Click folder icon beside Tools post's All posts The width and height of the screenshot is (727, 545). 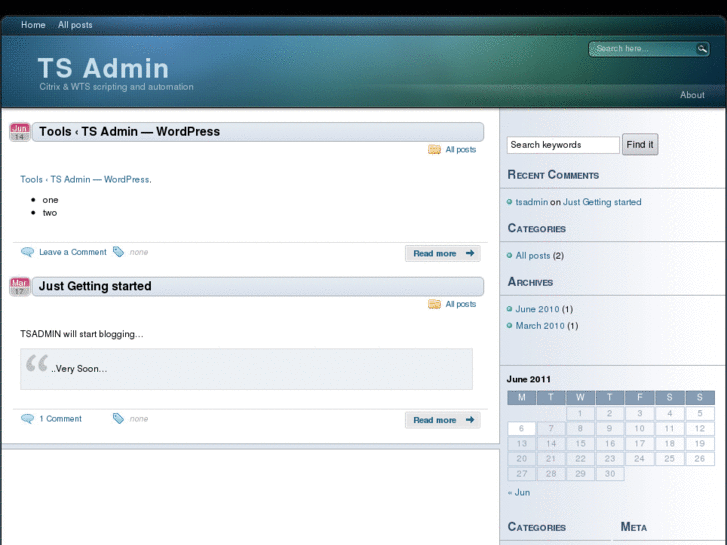pos(434,149)
